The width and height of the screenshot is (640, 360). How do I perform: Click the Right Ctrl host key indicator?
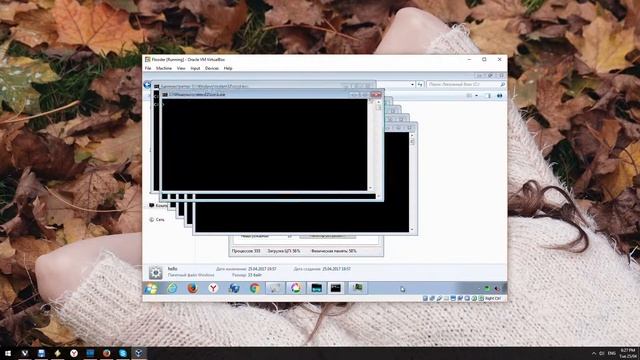tap(493, 299)
